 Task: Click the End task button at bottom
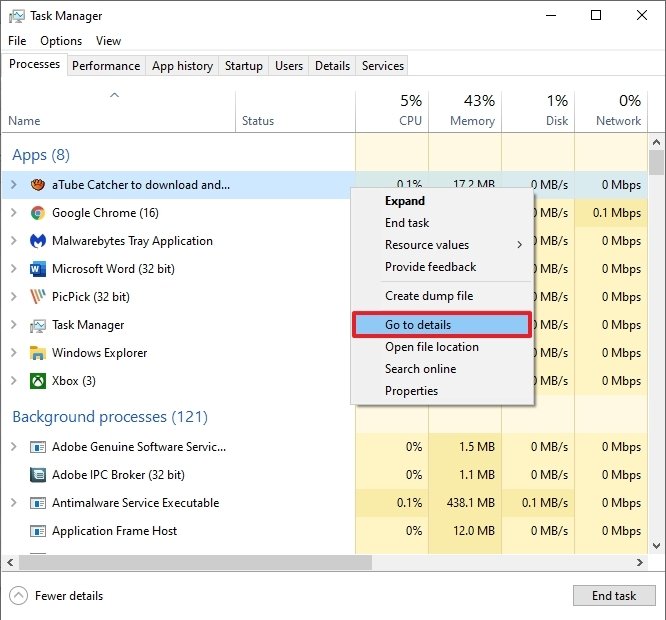click(614, 596)
